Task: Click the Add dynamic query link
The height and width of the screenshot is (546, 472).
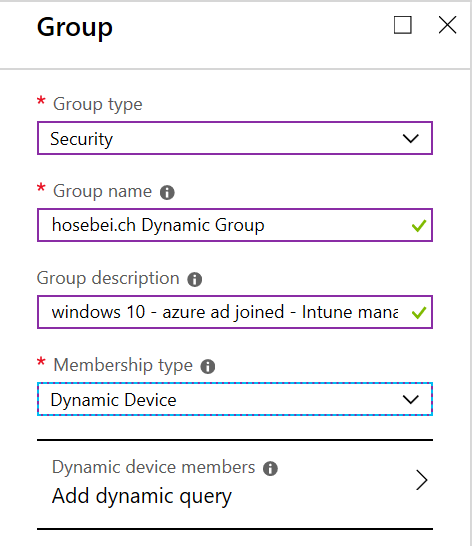Action: [141, 496]
